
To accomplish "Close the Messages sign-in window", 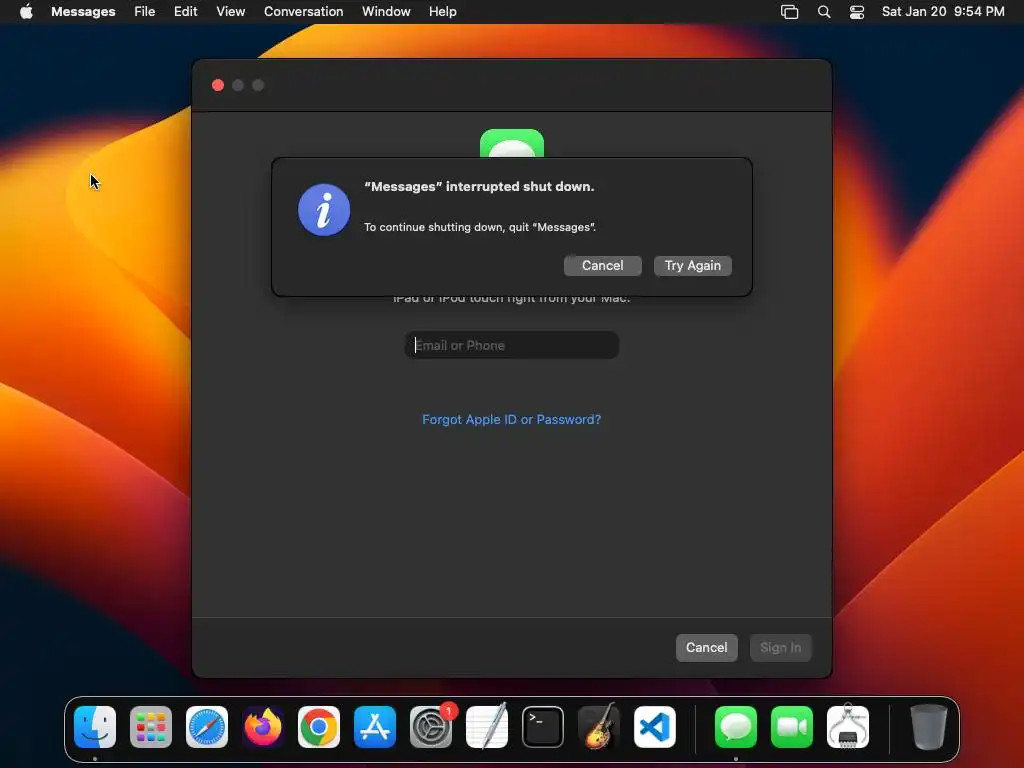I will coord(218,85).
